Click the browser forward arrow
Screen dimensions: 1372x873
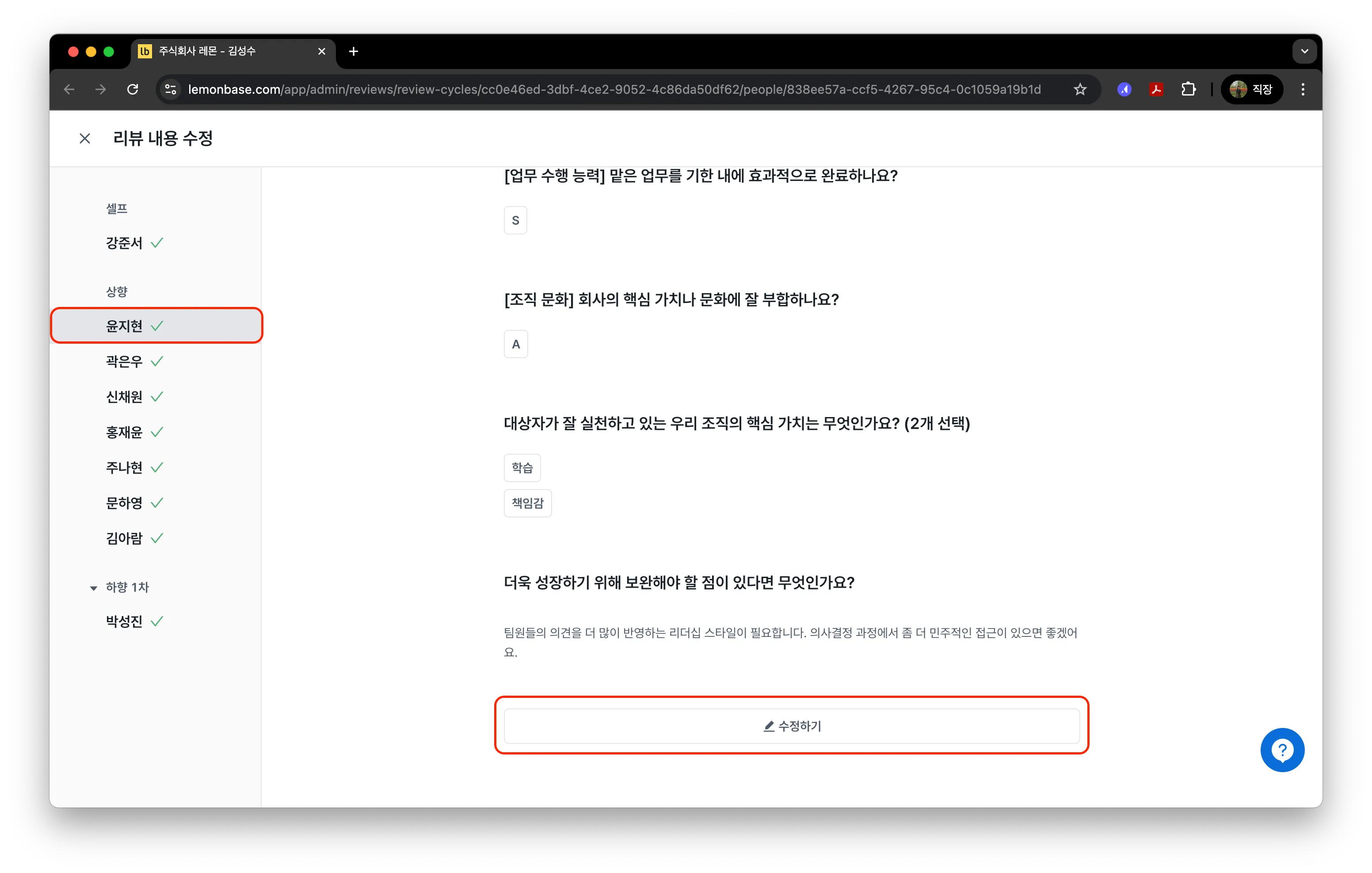(101, 89)
